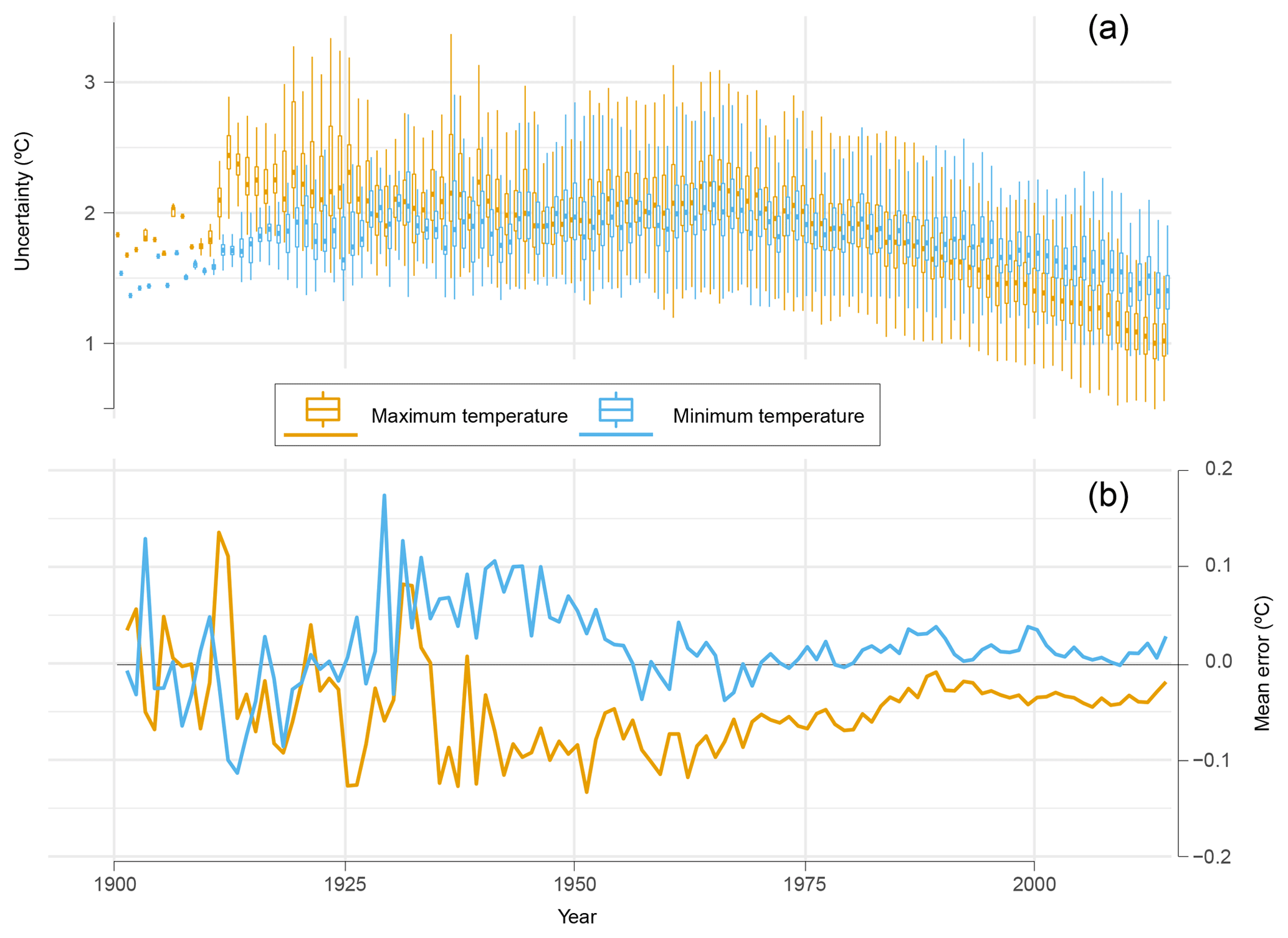Select the "Maximum temperature" legend label
This screenshot has width=1288, height=938.
[x=469, y=416]
